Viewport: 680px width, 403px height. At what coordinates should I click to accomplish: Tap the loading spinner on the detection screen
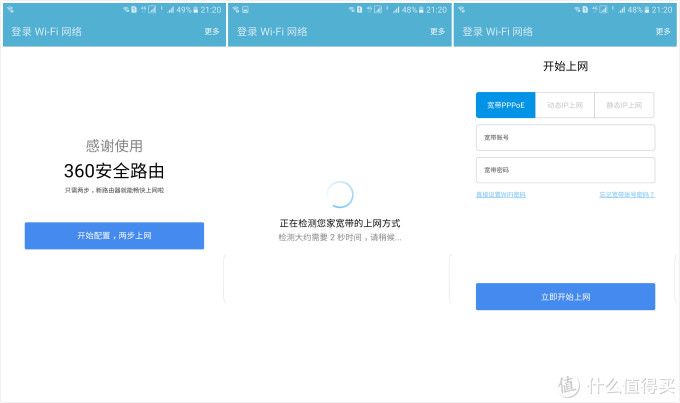click(x=340, y=194)
